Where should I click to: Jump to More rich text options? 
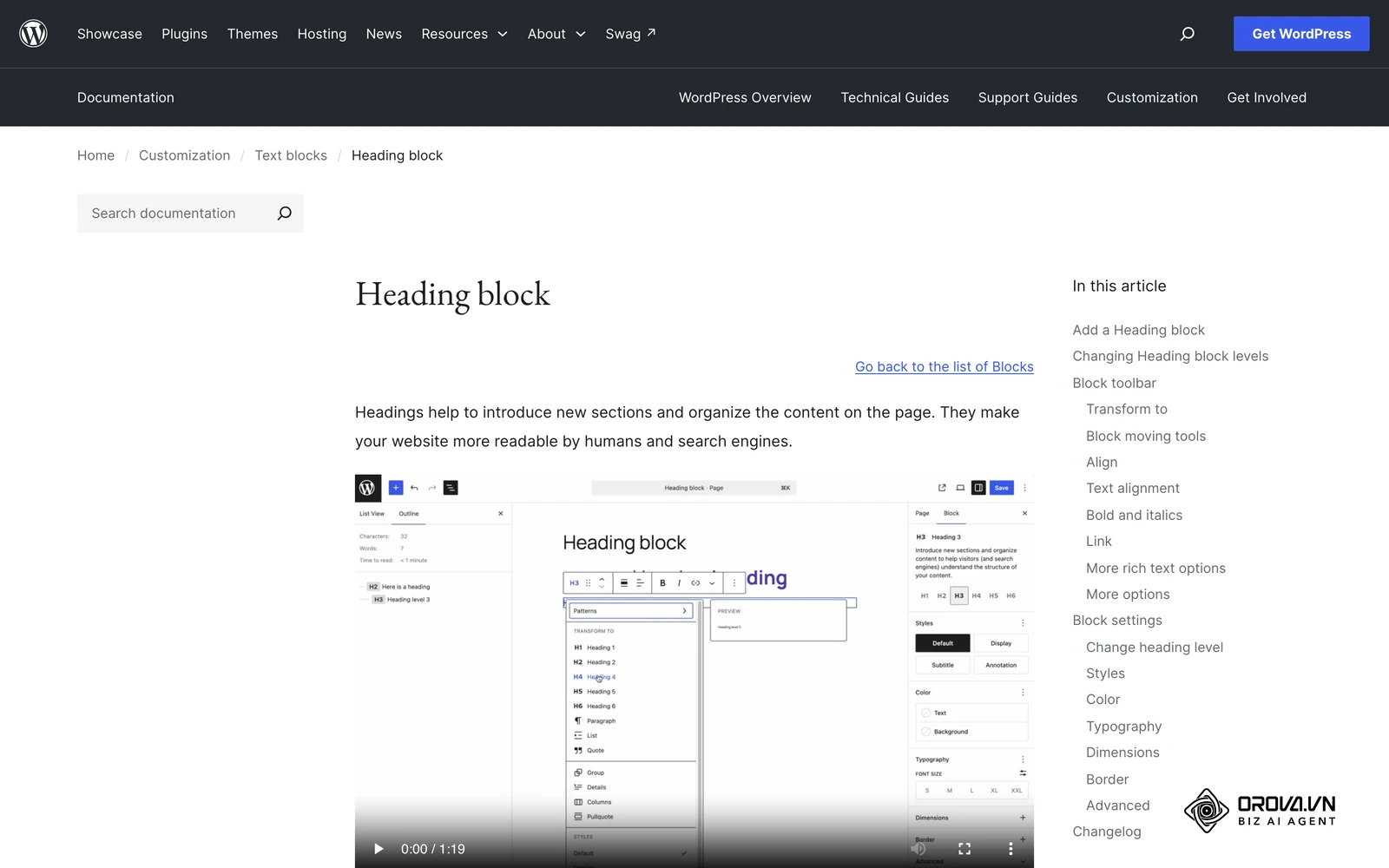point(1155,568)
